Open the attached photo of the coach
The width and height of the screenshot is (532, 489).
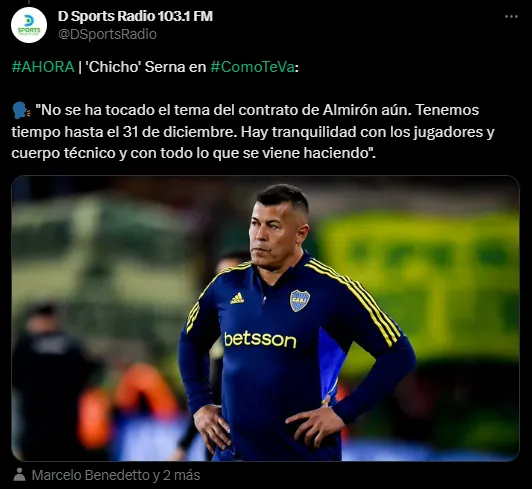coord(265,318)
